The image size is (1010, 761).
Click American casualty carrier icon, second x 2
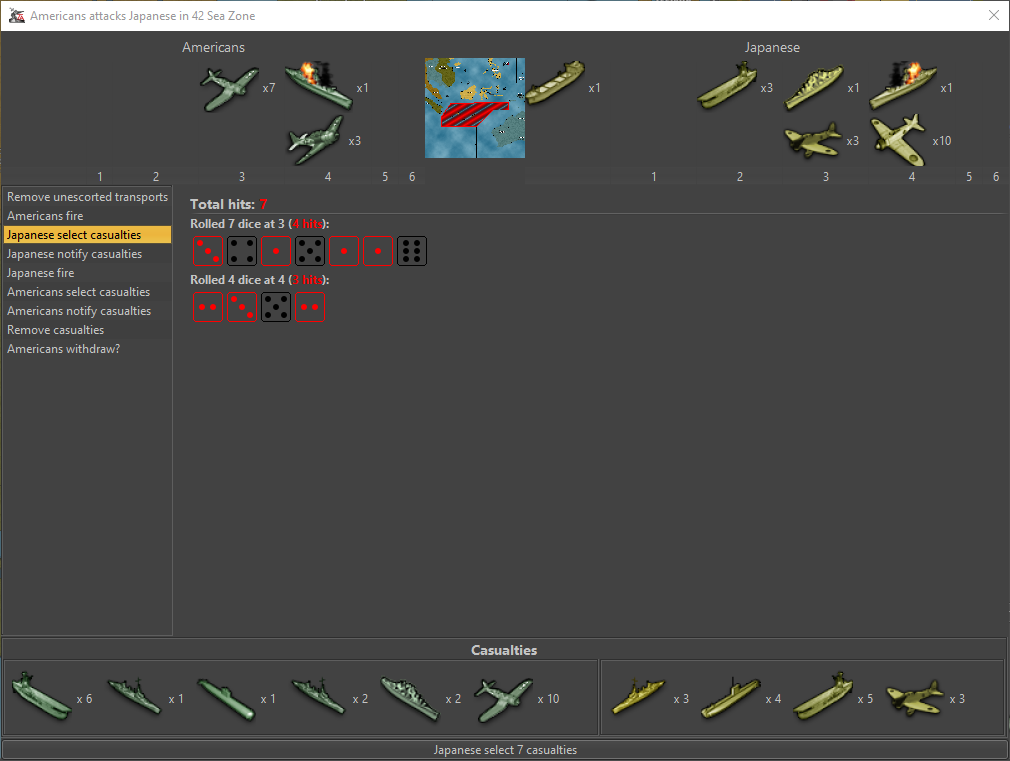pyautogui.click(x=410, y=698)
